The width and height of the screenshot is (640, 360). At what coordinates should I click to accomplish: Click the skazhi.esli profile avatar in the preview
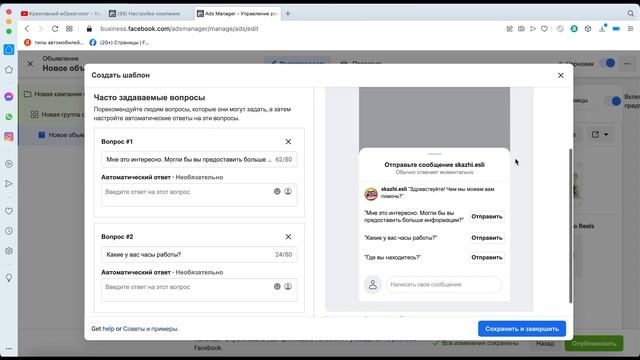tap(371, 193)
